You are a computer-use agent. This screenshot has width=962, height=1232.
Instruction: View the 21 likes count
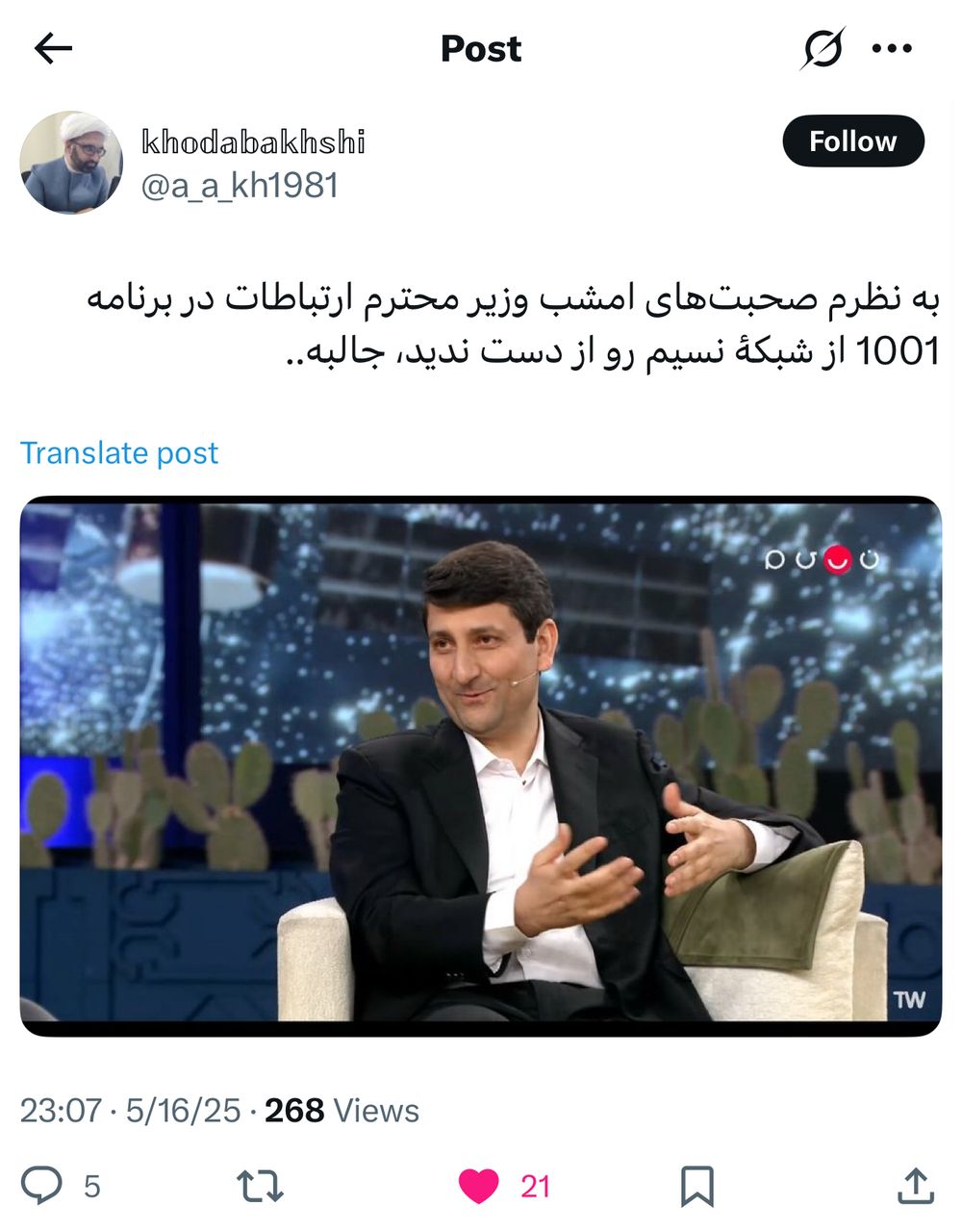[536, 1187]
